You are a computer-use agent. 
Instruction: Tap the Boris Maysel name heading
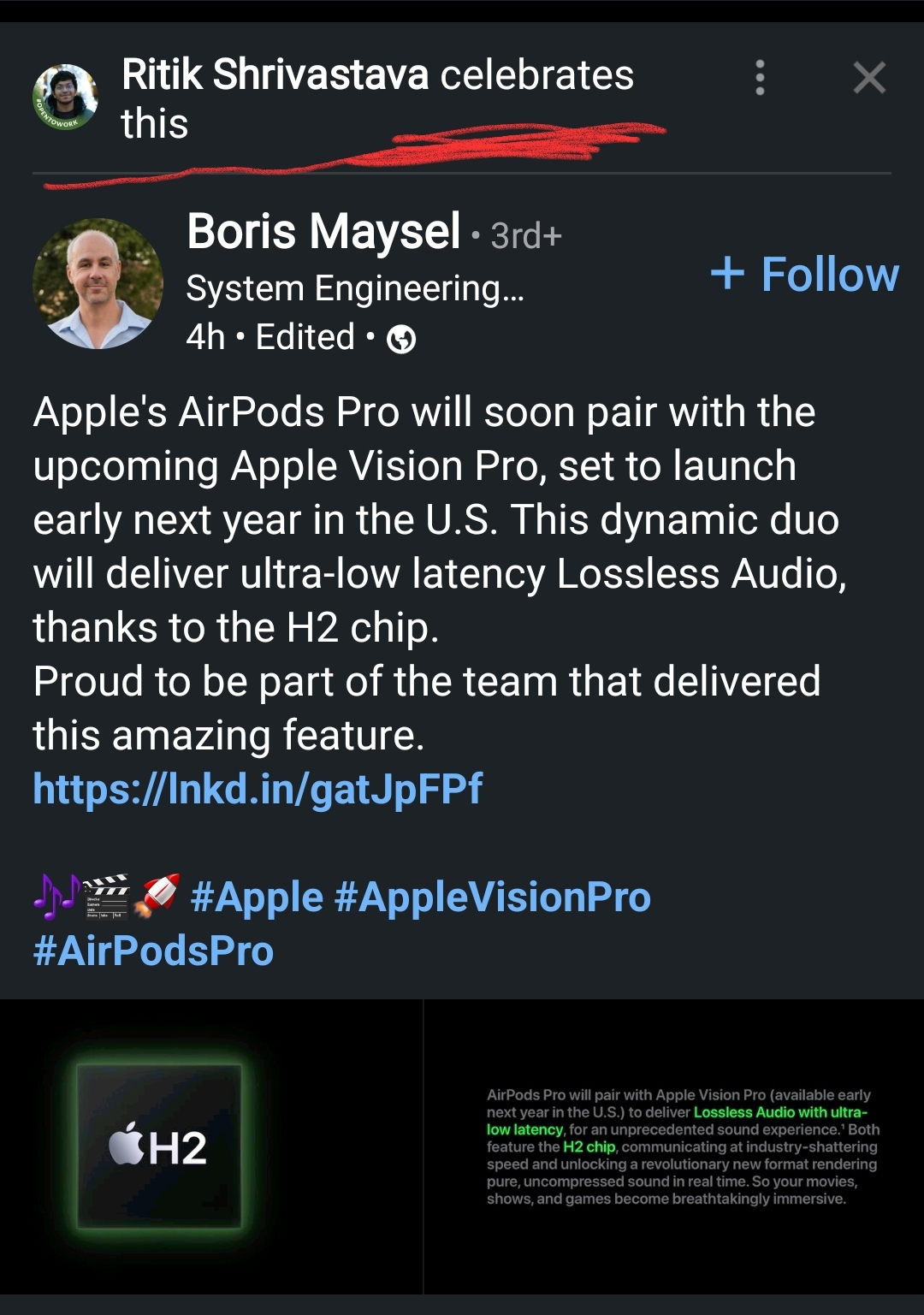pos(323,232)
